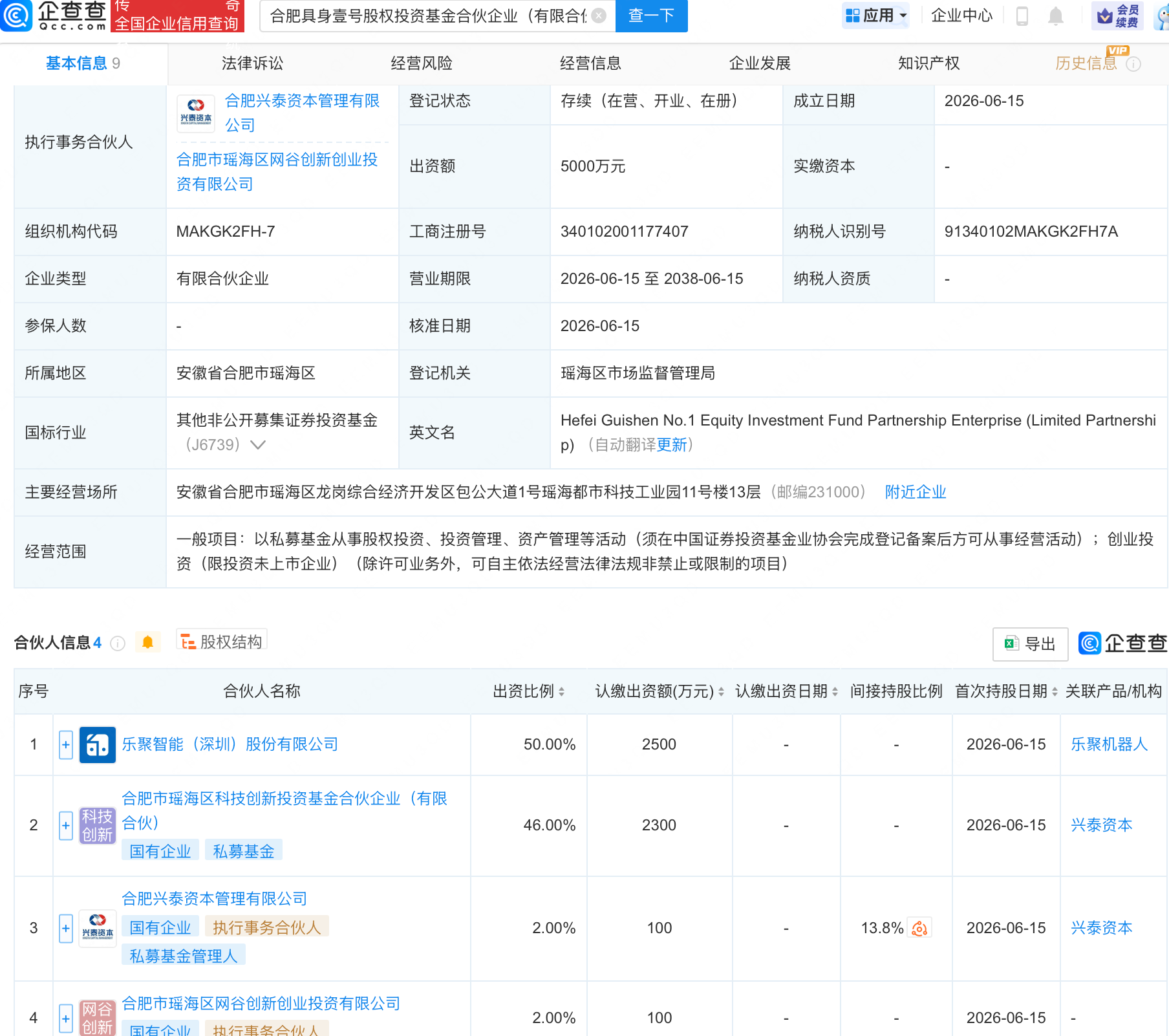This screenshot has height=1036, width=1169.
Task: Click 国有企业 tag in row 2
Action: pyautogui.click(x=160, y=852)
